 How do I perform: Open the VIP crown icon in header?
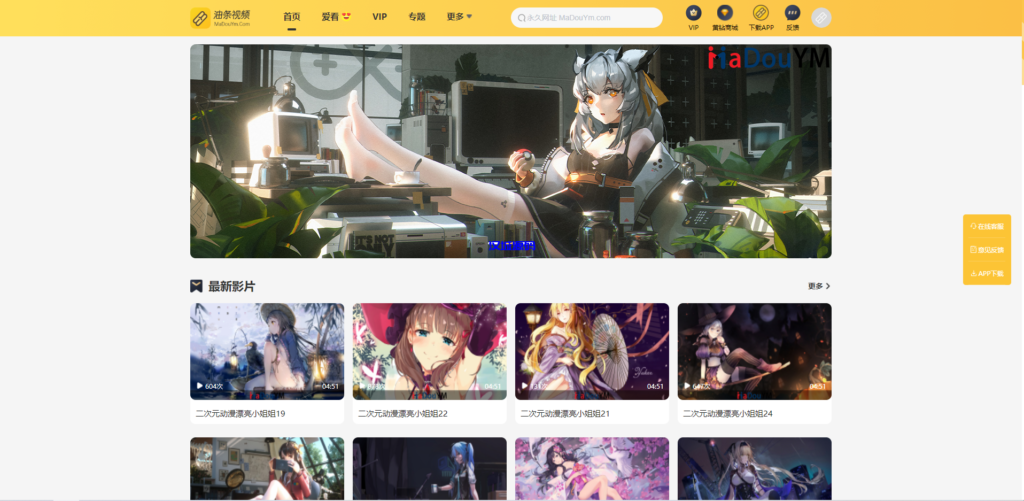(693, 13)
